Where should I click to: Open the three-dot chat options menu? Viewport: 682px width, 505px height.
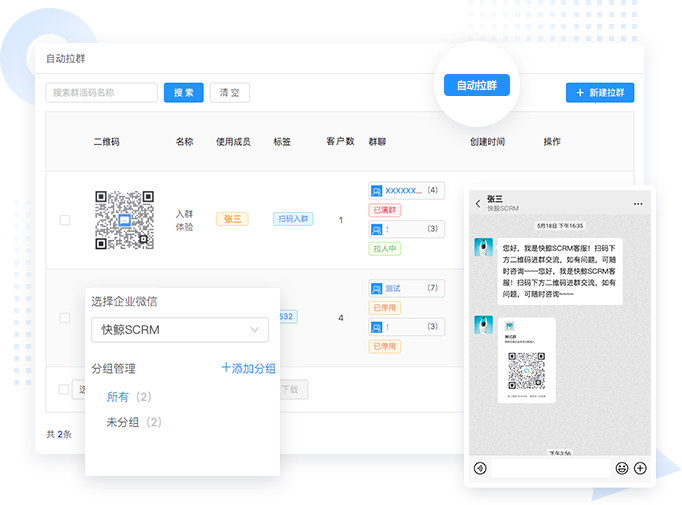(638, 204)
